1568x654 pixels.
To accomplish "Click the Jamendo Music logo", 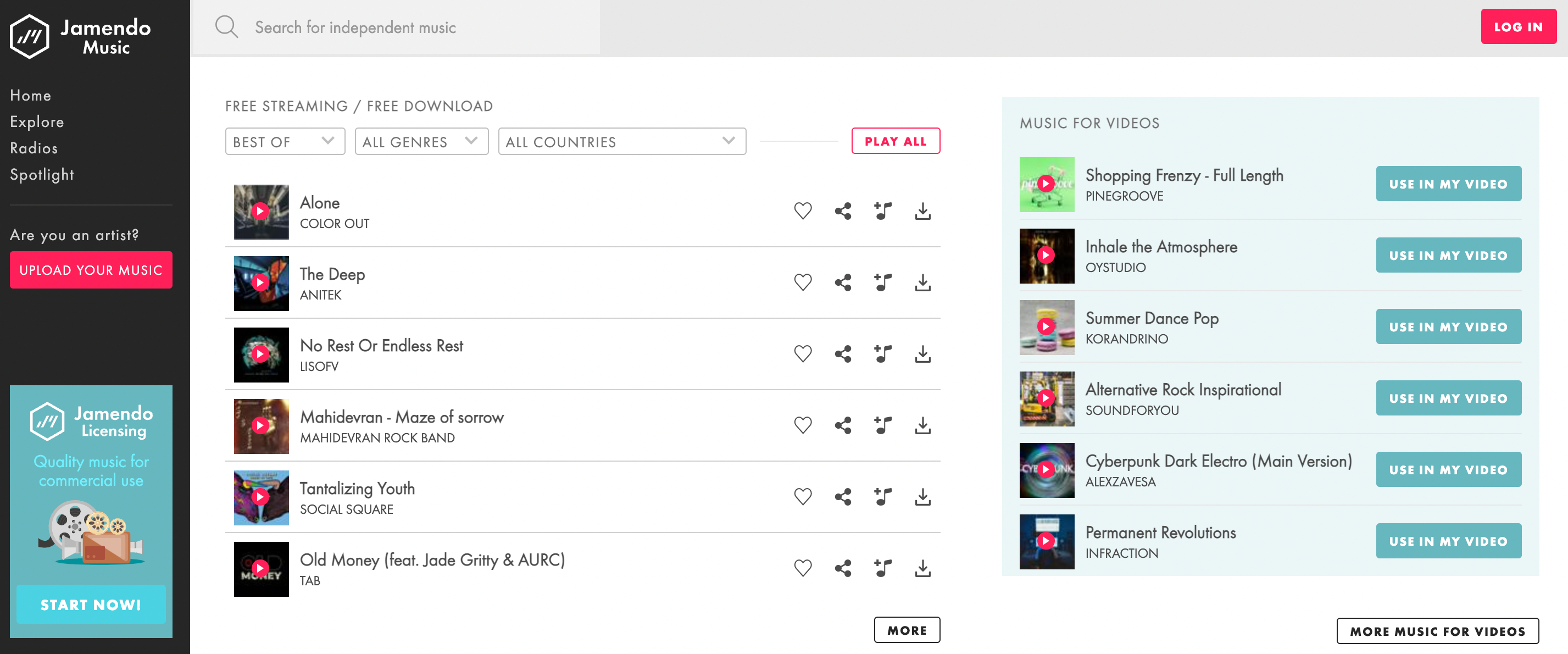I will 80,36.
